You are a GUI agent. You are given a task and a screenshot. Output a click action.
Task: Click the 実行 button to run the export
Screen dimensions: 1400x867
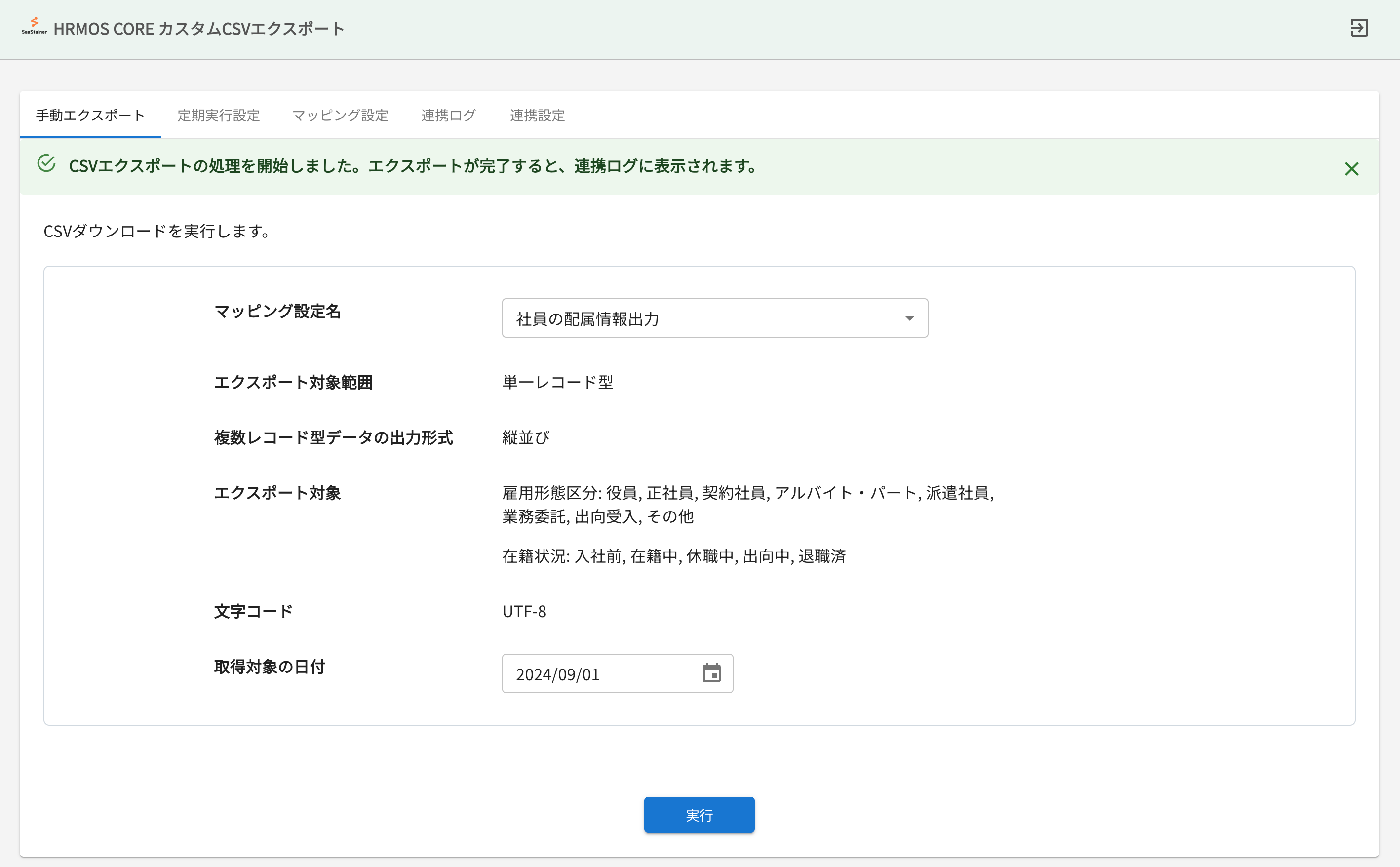click(x=699, y=815)
